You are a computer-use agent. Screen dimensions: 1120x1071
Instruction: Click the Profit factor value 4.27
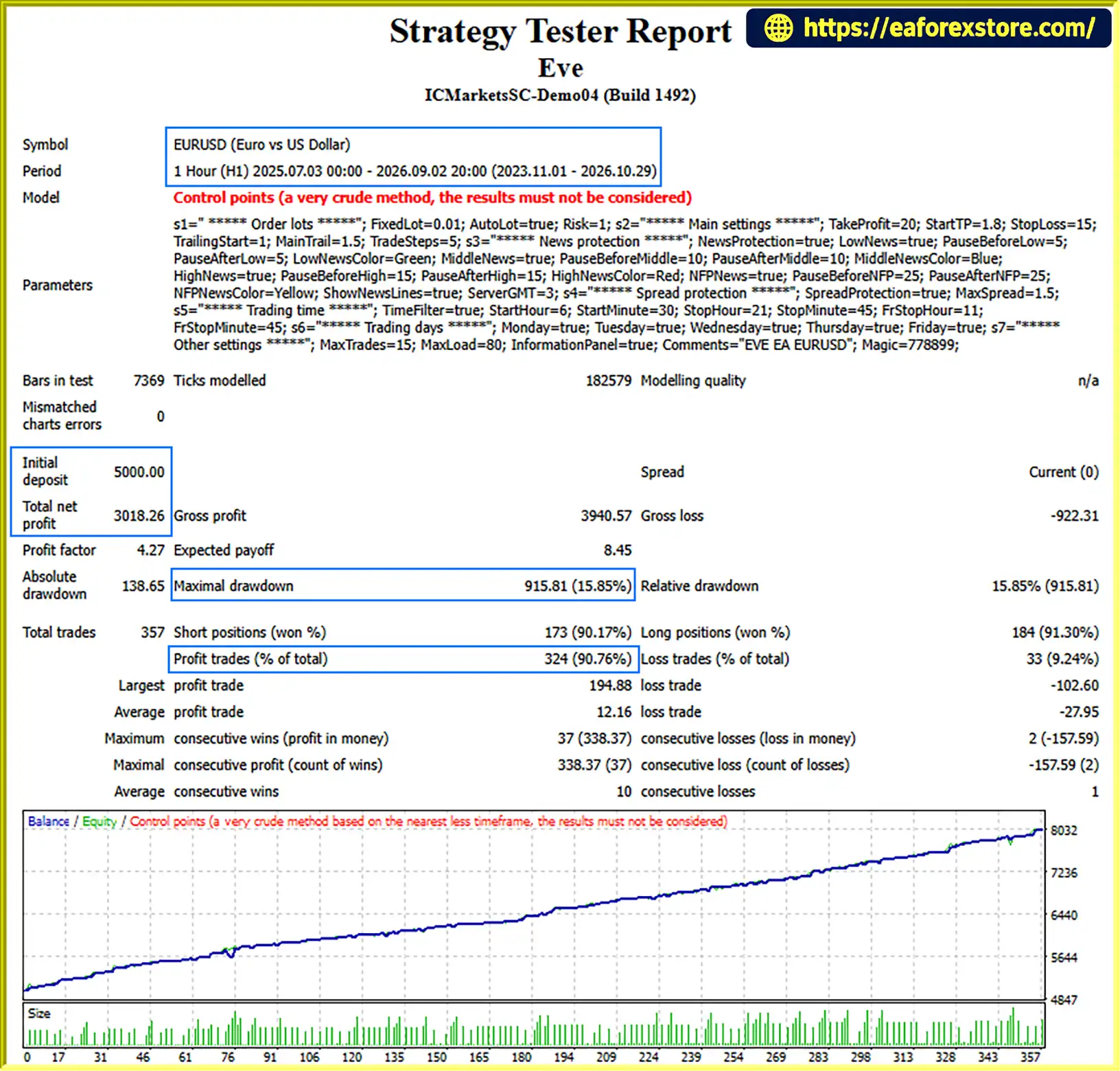point(151,550)
